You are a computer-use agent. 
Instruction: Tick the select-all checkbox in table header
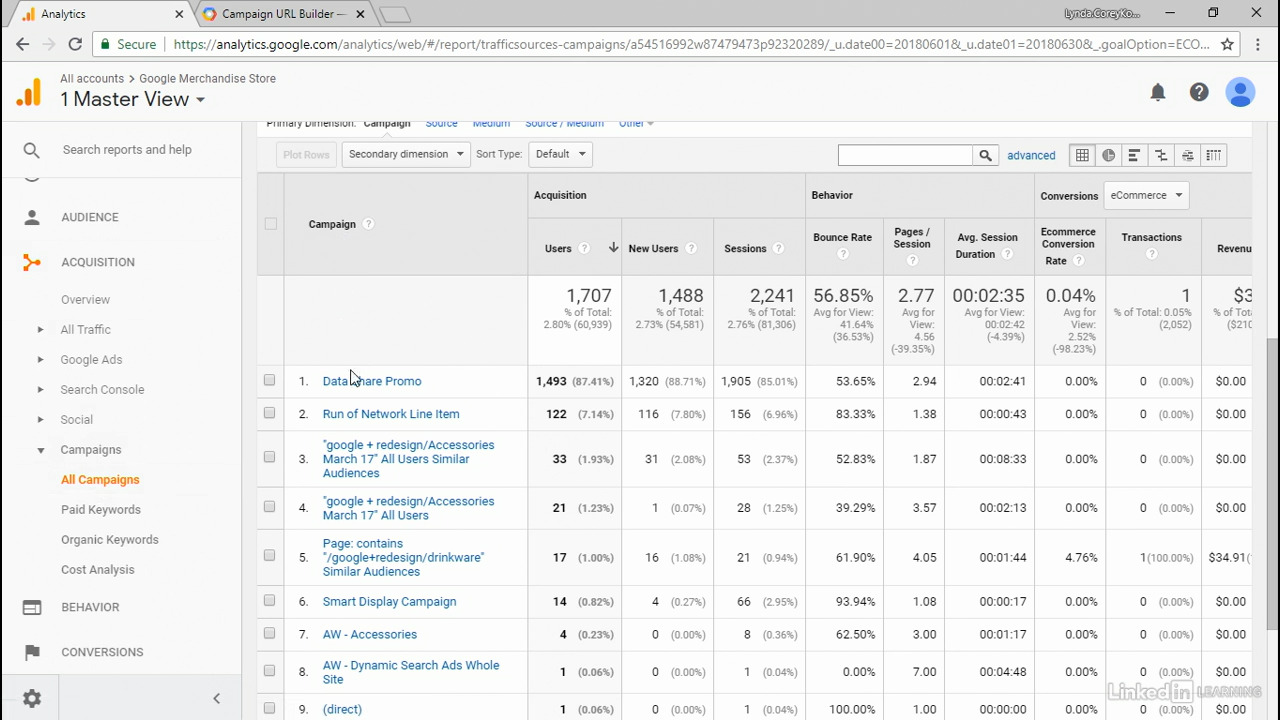270,224
